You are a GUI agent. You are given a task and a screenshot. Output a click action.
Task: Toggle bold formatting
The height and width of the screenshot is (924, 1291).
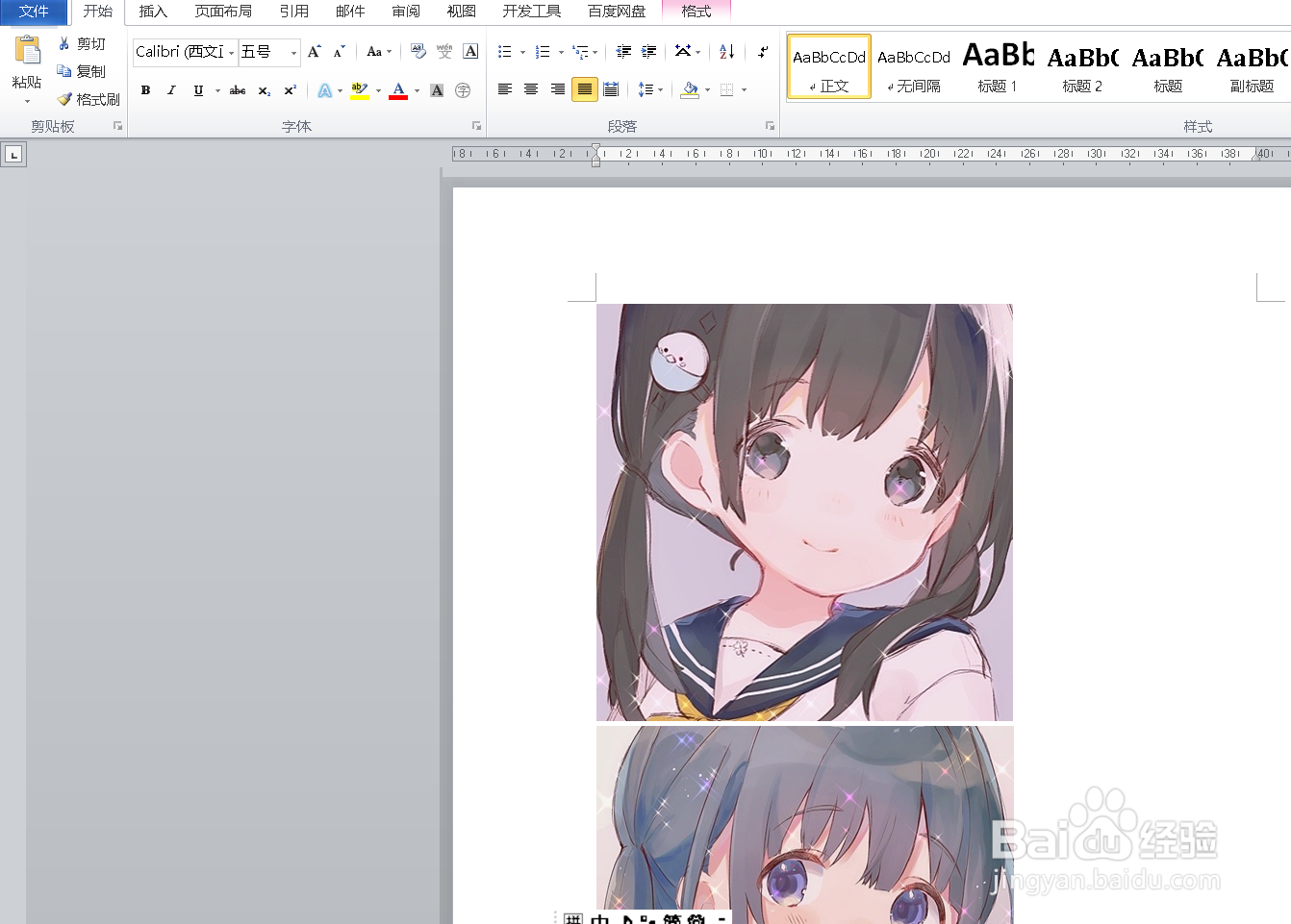145,90
